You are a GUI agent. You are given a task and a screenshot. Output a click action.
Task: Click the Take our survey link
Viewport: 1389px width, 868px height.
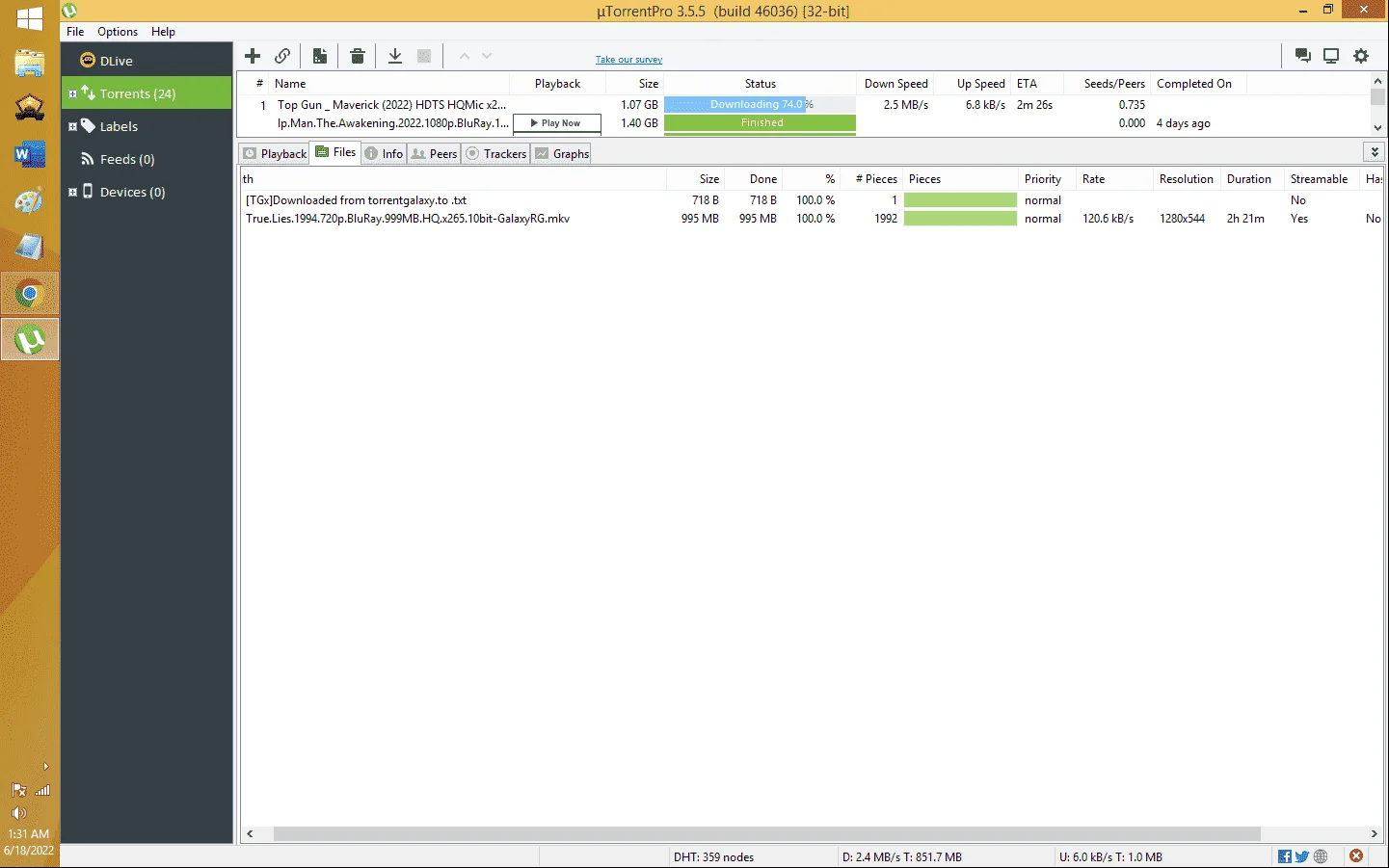[x=628, y=60]
